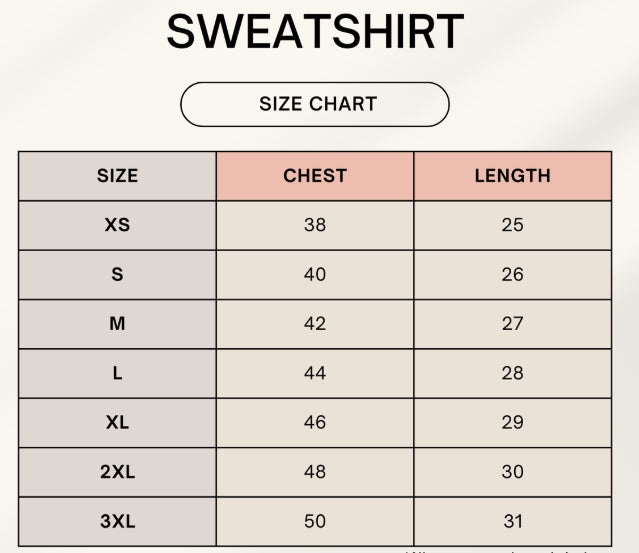Select the CHEST column header
This screenshot has width=639, height=553.
click(x=315, y=176)
